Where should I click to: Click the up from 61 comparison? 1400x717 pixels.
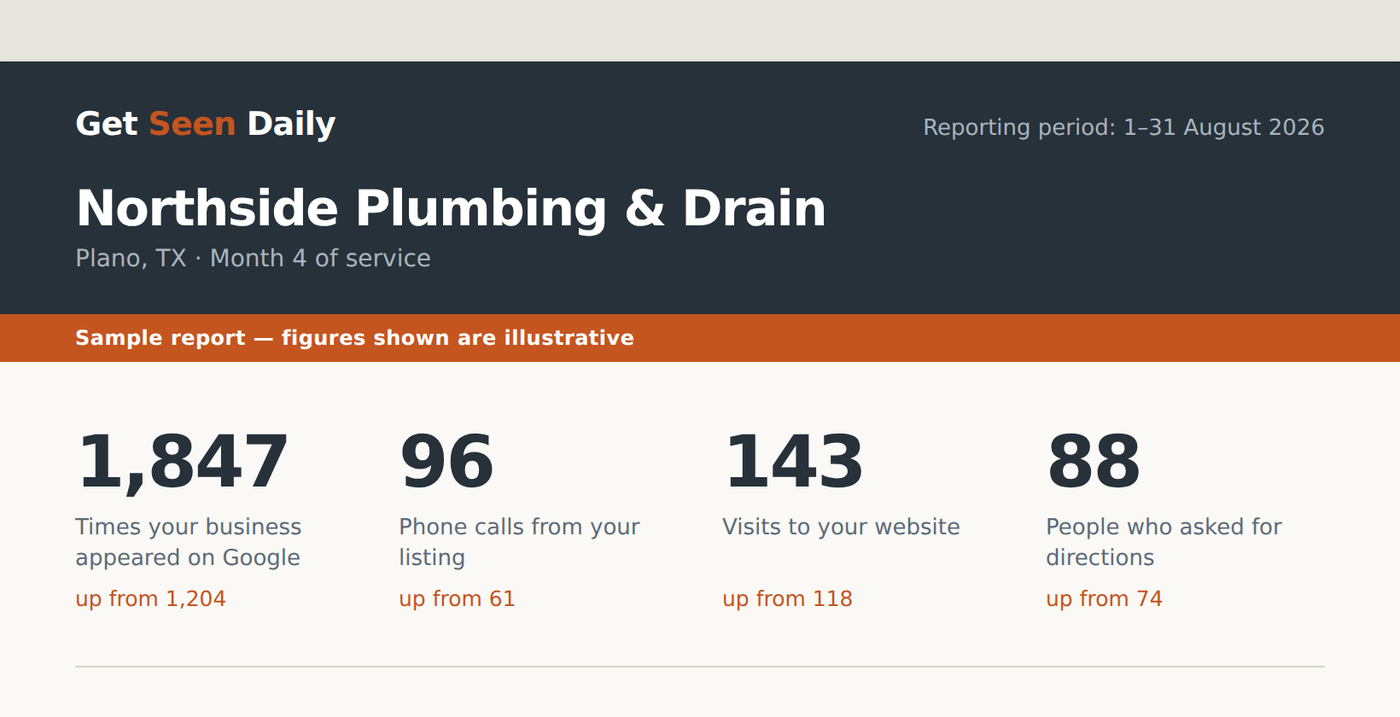(457, 599)
